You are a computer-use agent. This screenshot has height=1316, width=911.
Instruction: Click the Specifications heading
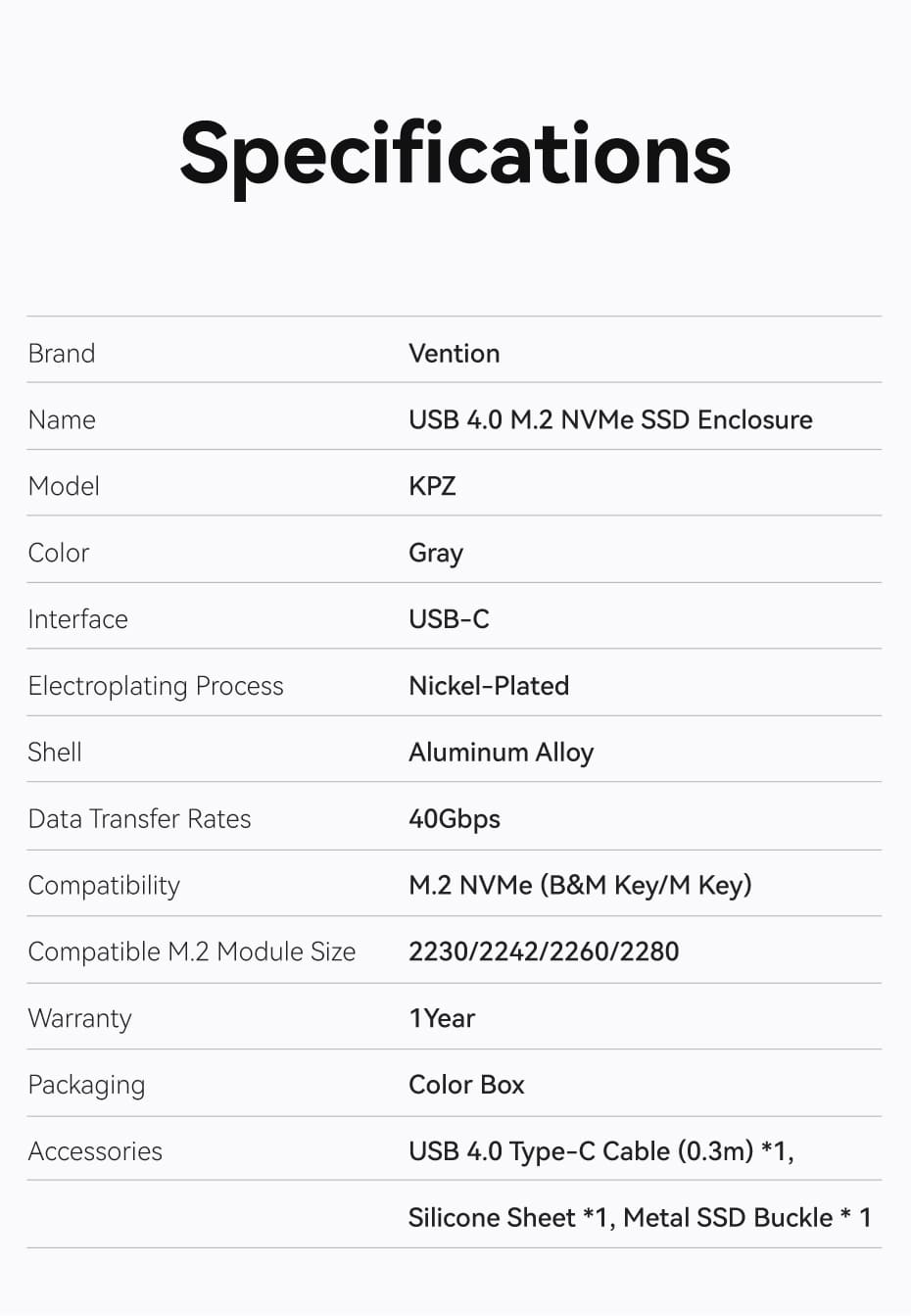[x=455, y=156]
